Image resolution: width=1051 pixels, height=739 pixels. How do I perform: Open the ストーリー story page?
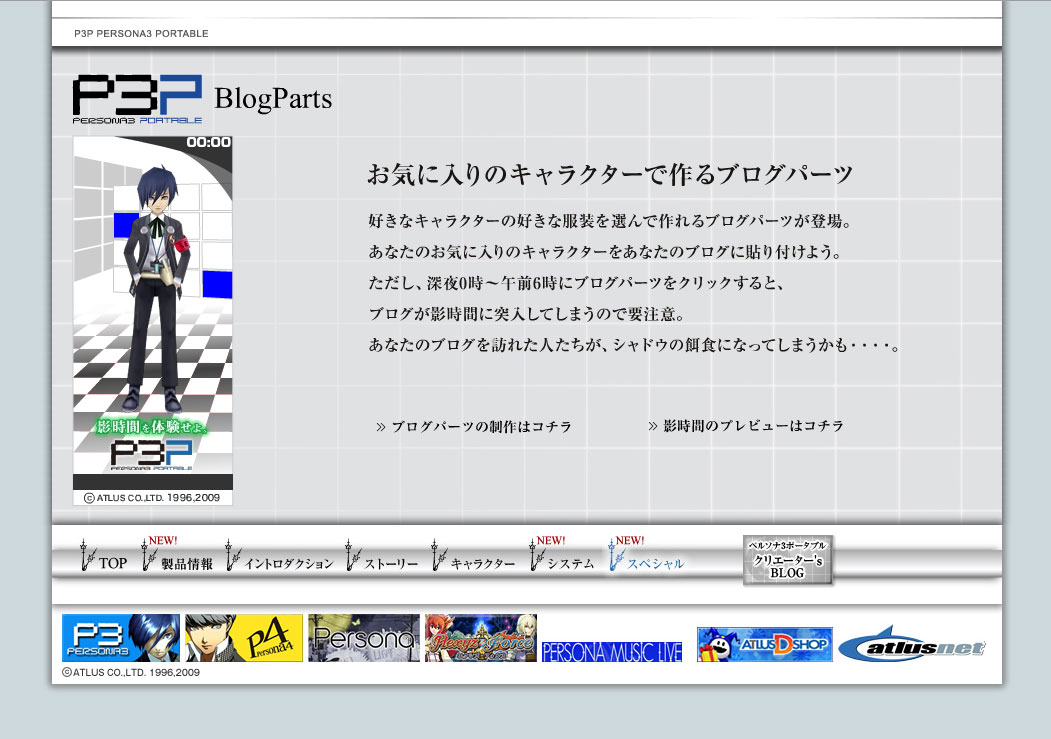[391, 564]
